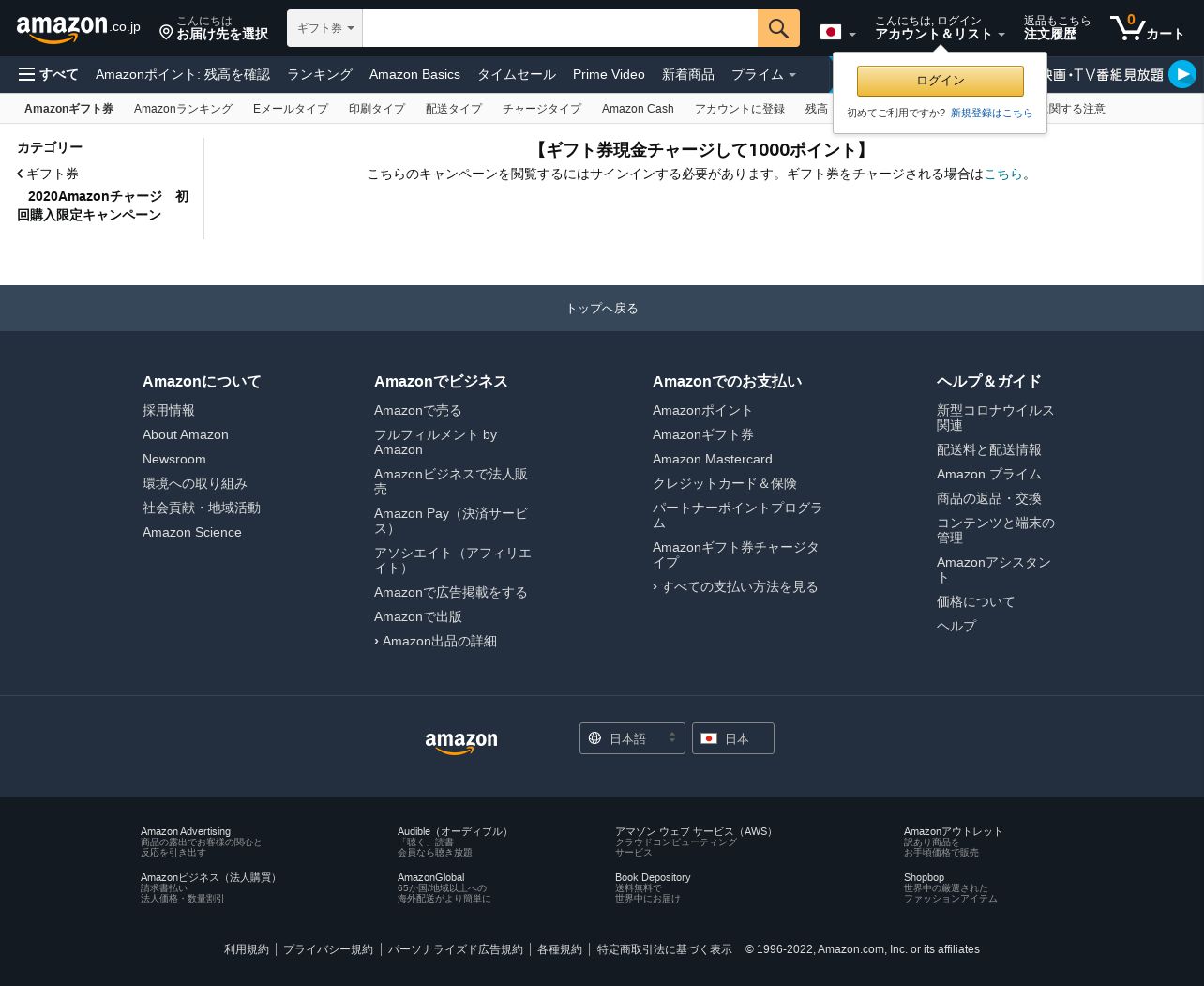The width and height of the screenshot is (1204, 986).
Task: Click globe language selector 日本語 in footer
Action: [x=632, y=738]
